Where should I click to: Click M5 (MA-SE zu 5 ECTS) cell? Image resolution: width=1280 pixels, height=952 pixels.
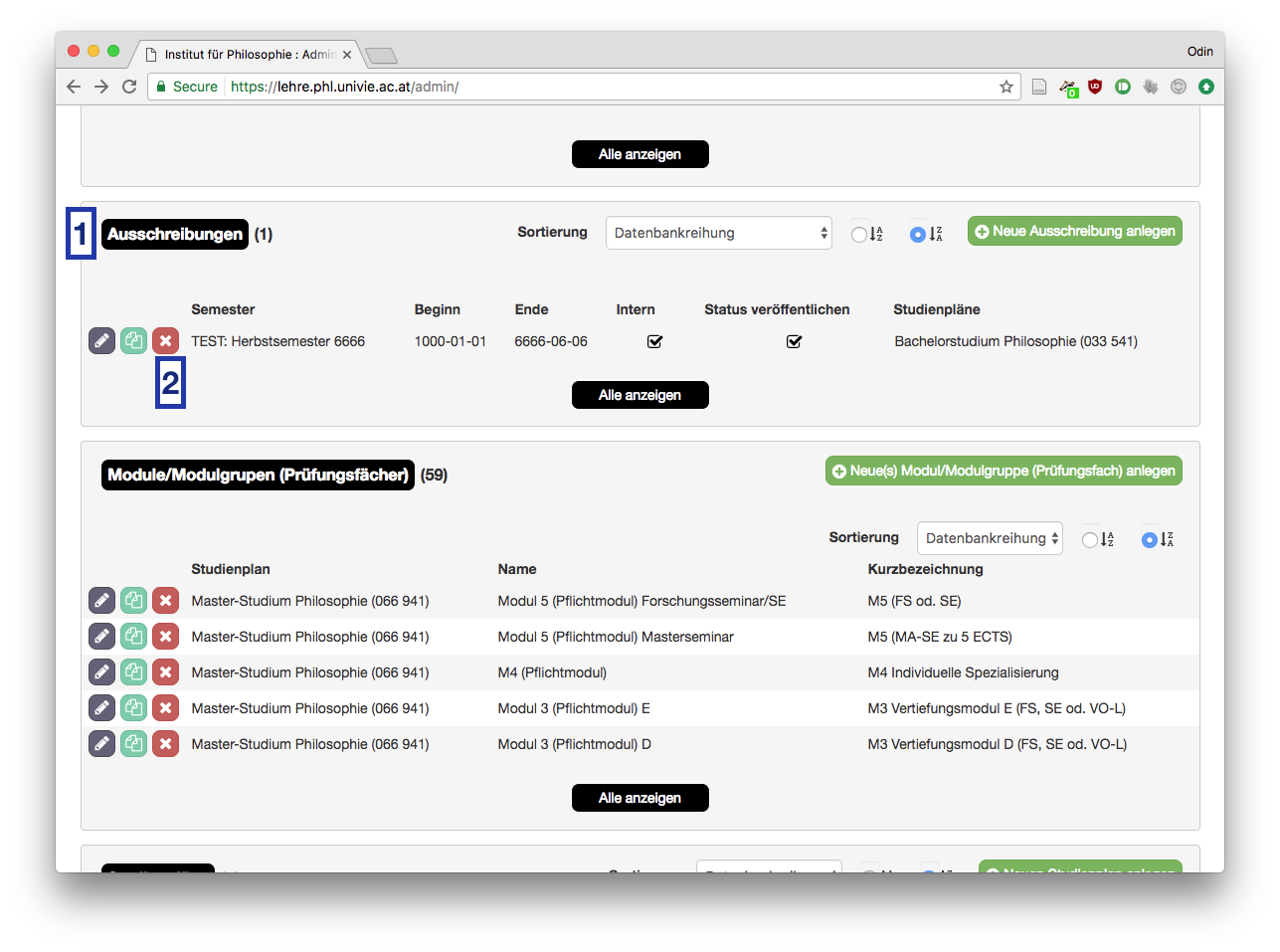[x=940, y=637]
